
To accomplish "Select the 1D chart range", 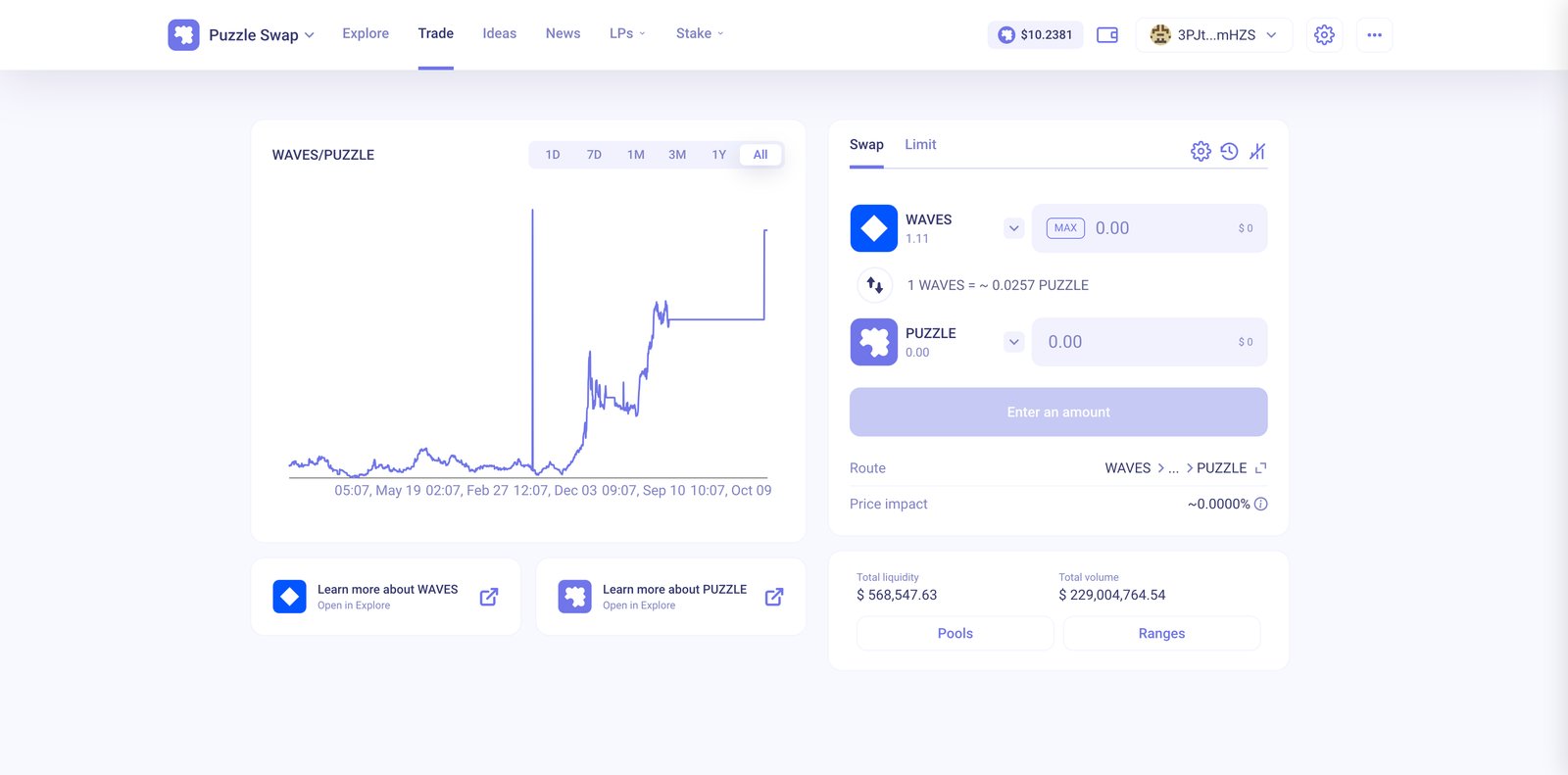I will (553, 155).
